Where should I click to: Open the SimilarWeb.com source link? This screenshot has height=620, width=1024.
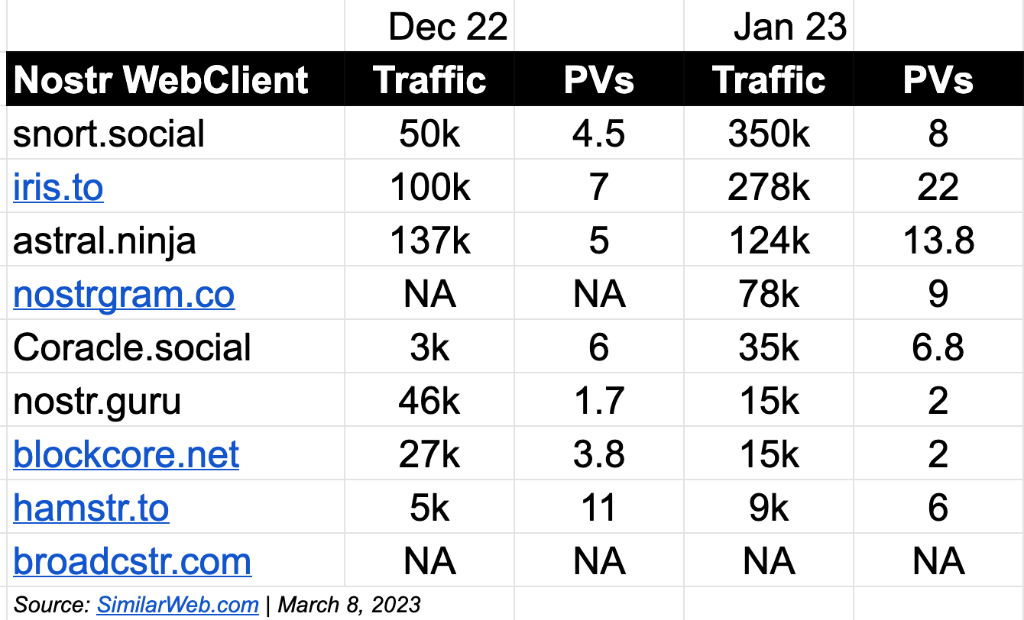click(177, 605)
